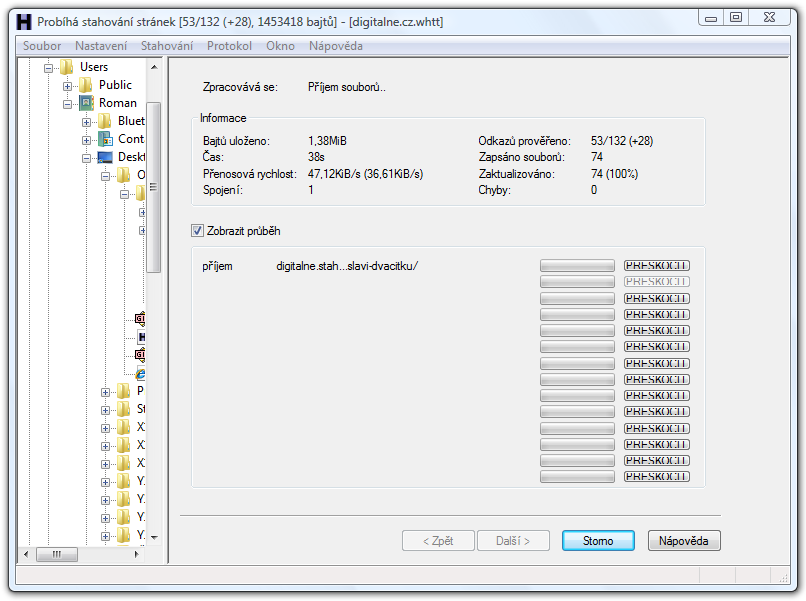This screenshot has height=601, width=806.
Task: Click the tree horizontal scrollbar left arrow
Action: coord(26,554)
